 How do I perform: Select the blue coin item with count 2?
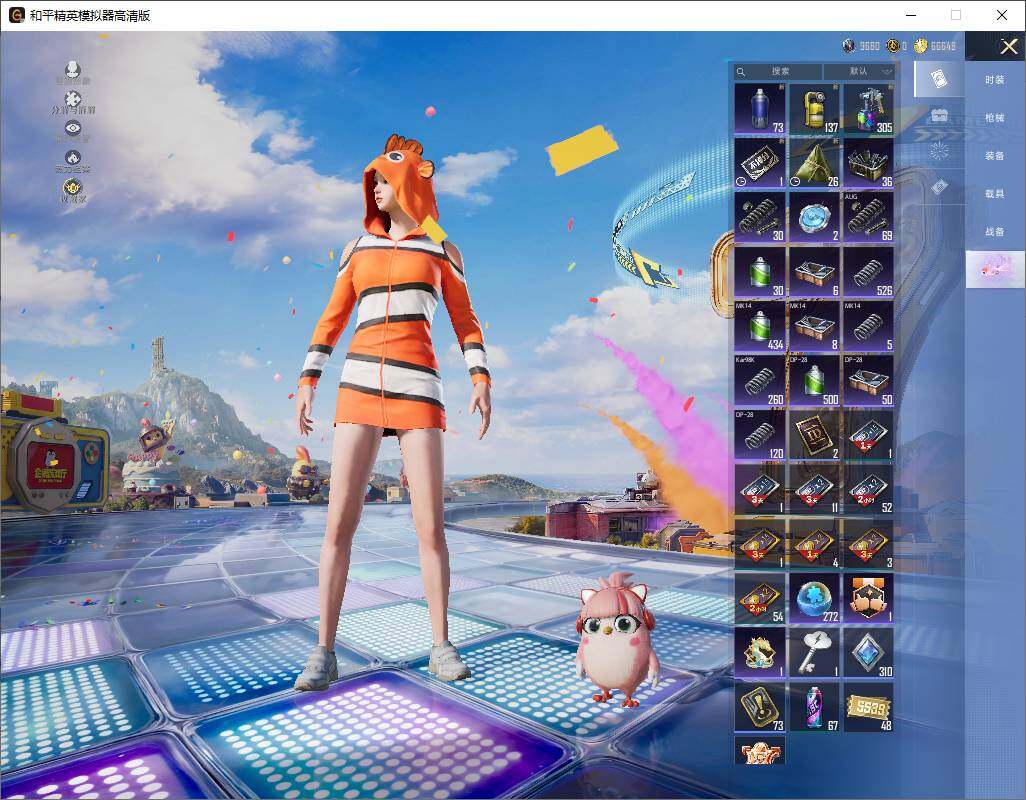click(x=814, y=217)
